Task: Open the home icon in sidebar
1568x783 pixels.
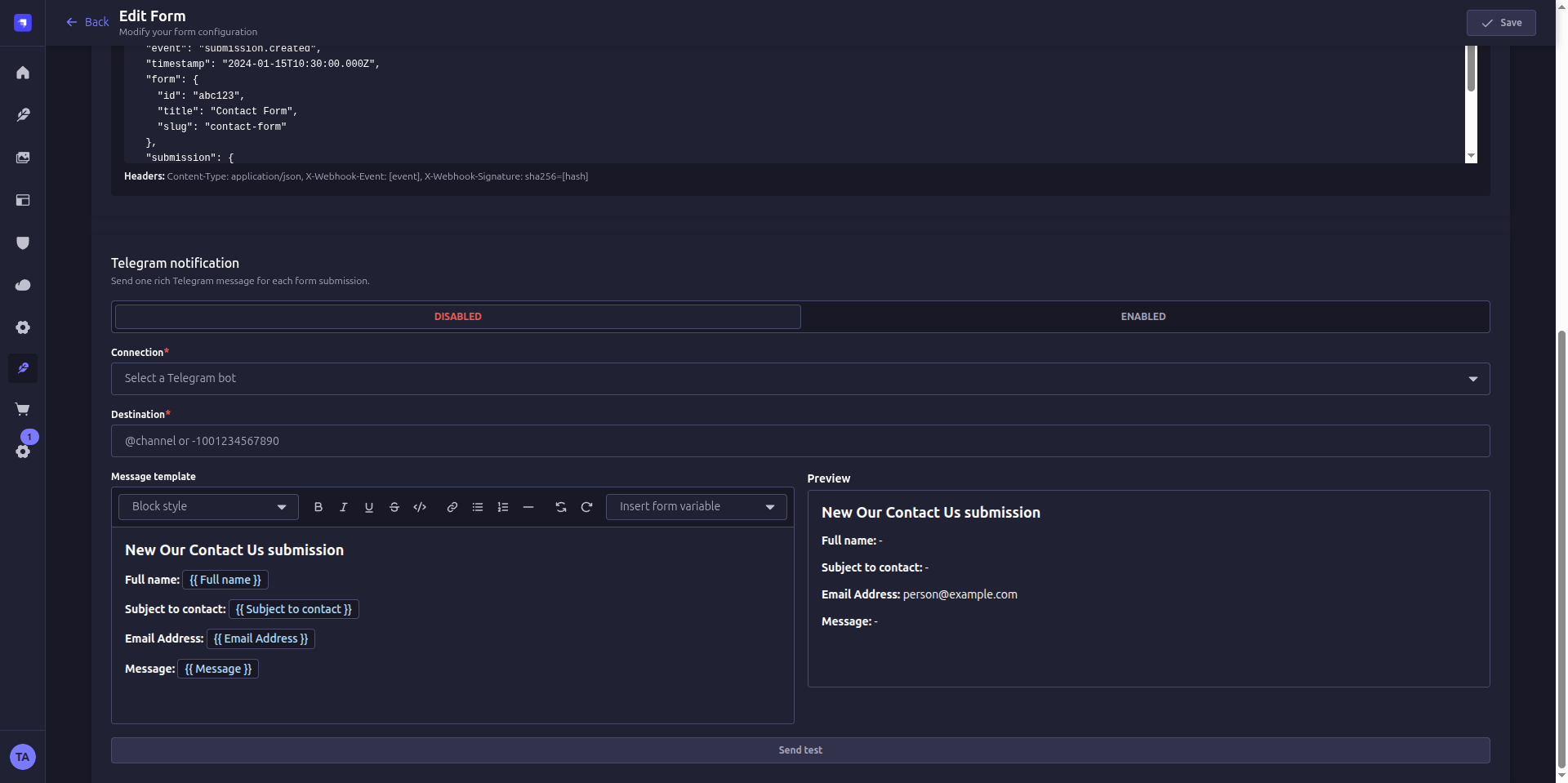Action: pyautogui.click(x=23, y=73)
